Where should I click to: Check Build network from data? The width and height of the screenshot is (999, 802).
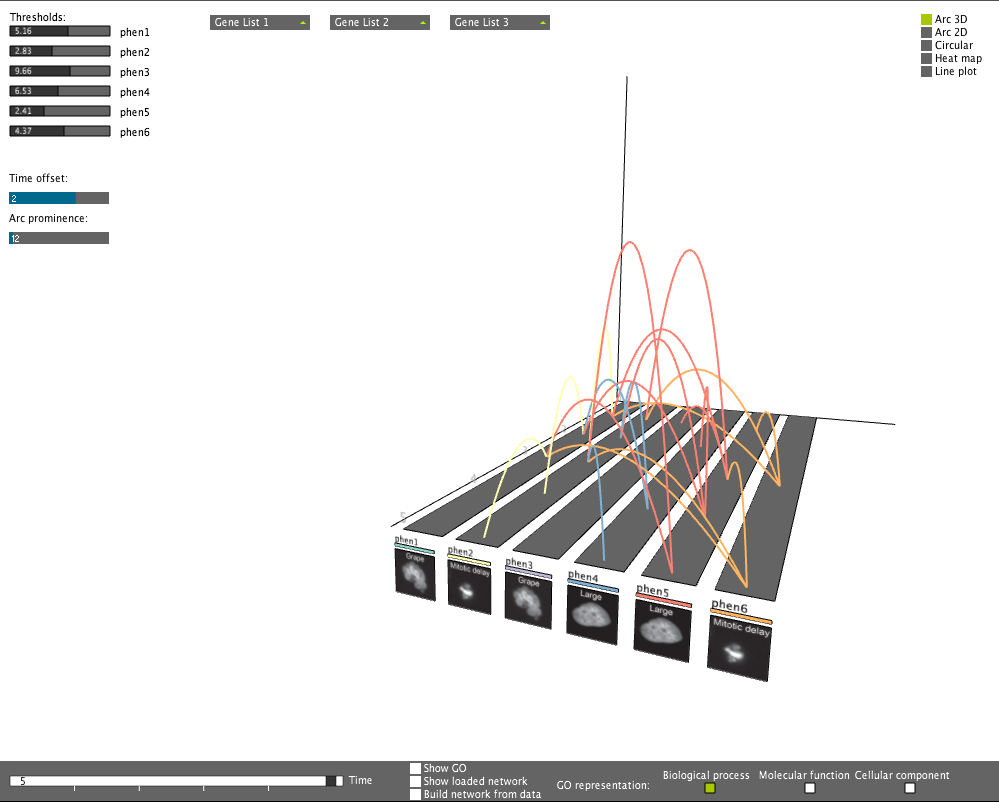coord(416,794)
